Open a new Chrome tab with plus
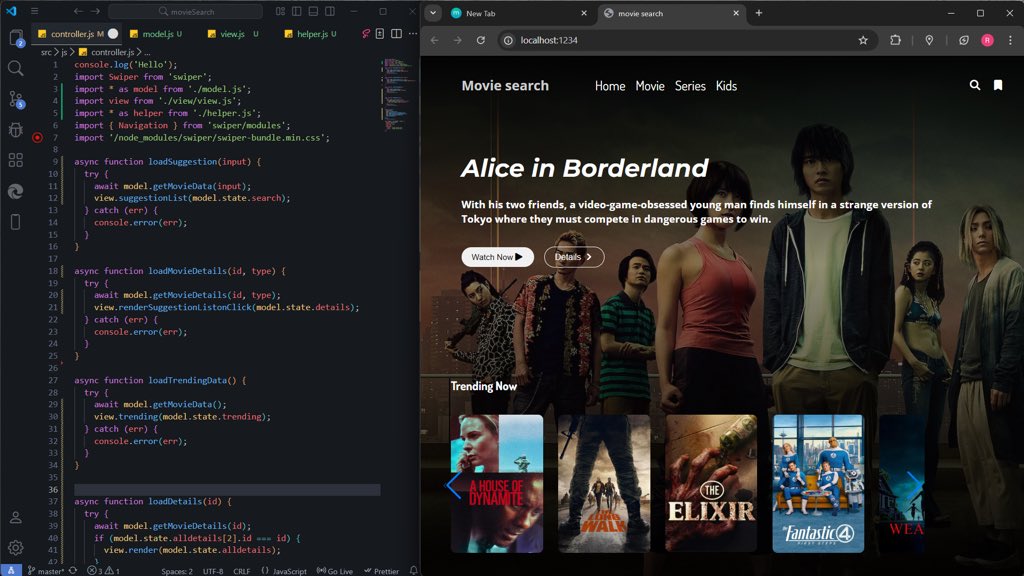The width and height of the screenshot is (1024, 576). pos(759,13)
